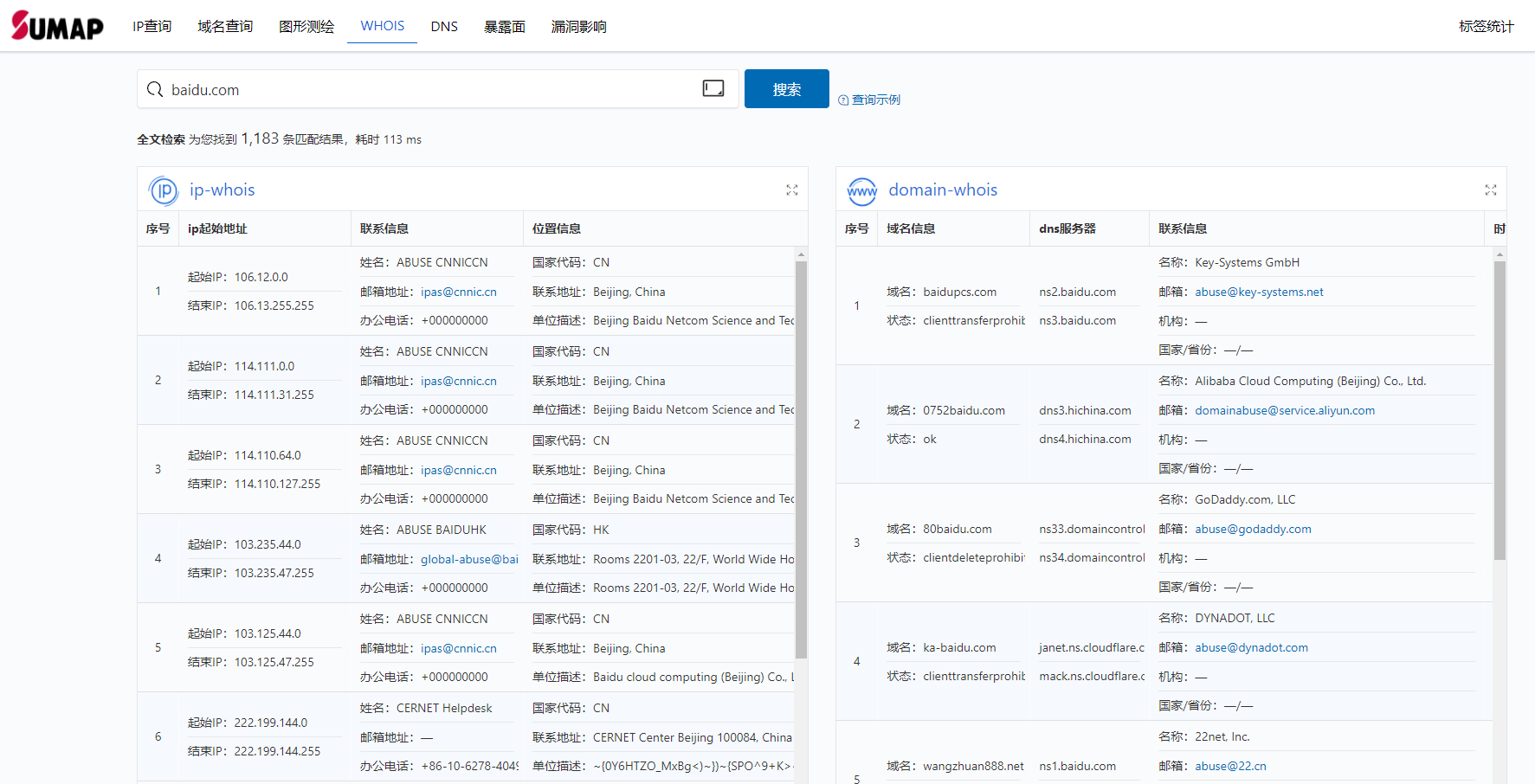Select the WHOIS tab
The width and height of the screenshot is (1535, 784).
click(383, 26)
